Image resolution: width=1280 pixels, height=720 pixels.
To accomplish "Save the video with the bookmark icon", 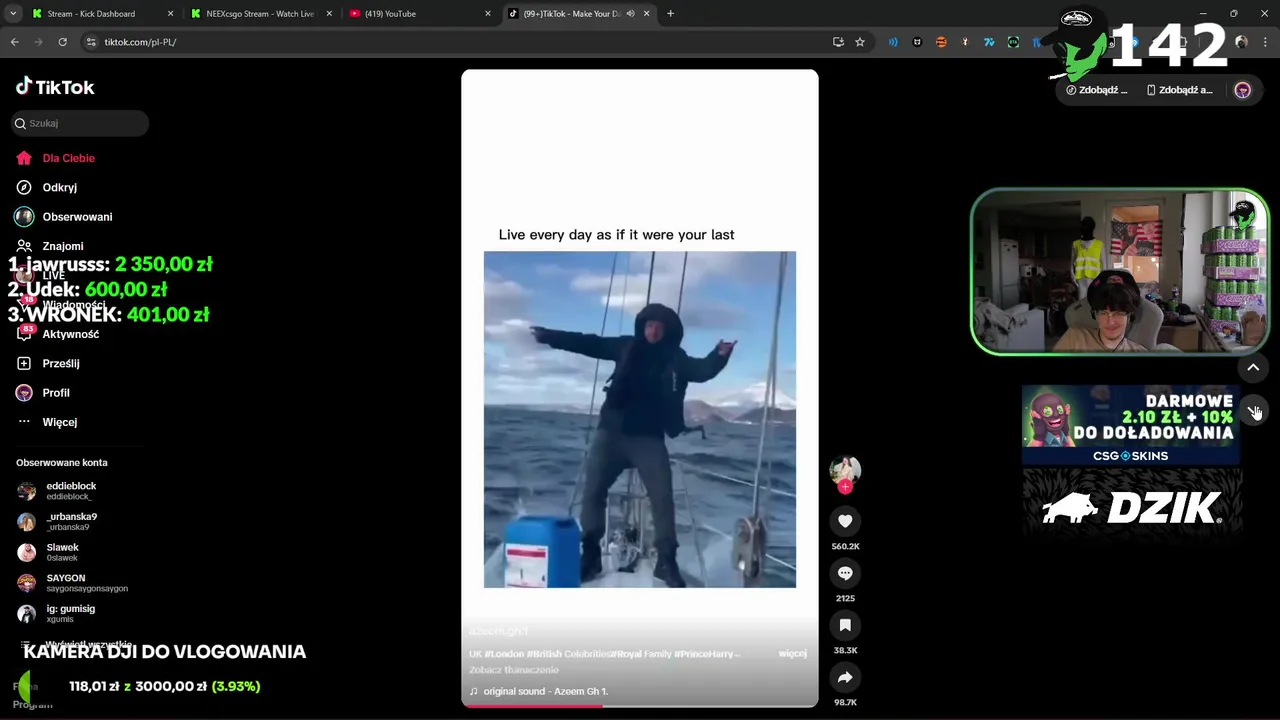I will [845, 625].
